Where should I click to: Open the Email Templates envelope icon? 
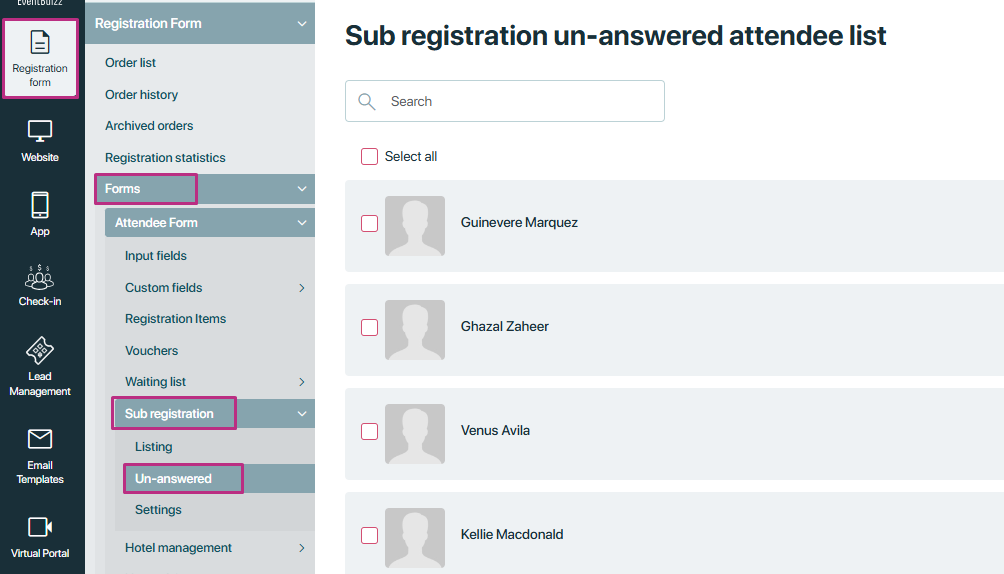pyautogui.click(x=40, y=439)
